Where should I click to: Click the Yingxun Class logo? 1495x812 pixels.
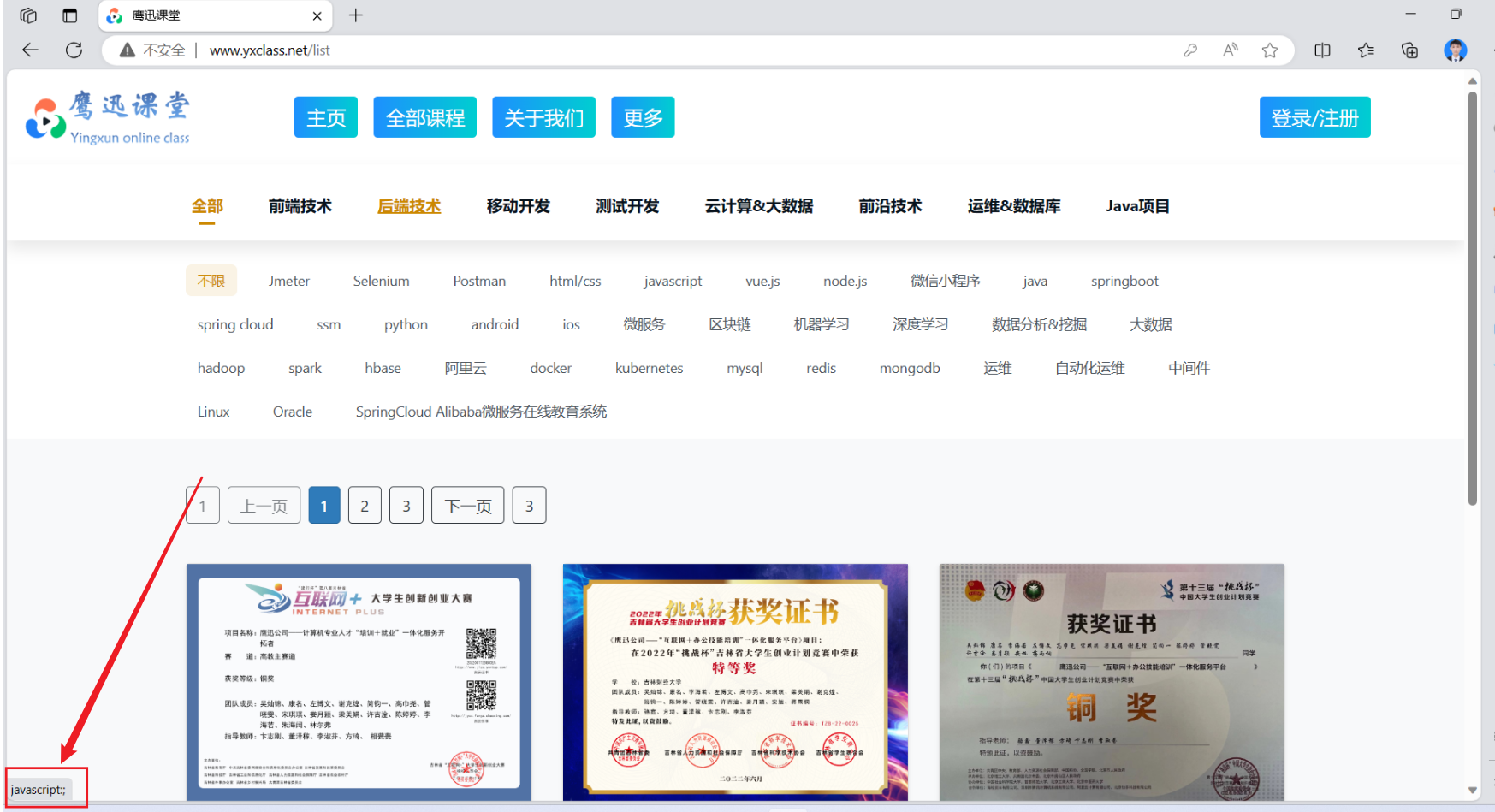[x=106, y=116]
